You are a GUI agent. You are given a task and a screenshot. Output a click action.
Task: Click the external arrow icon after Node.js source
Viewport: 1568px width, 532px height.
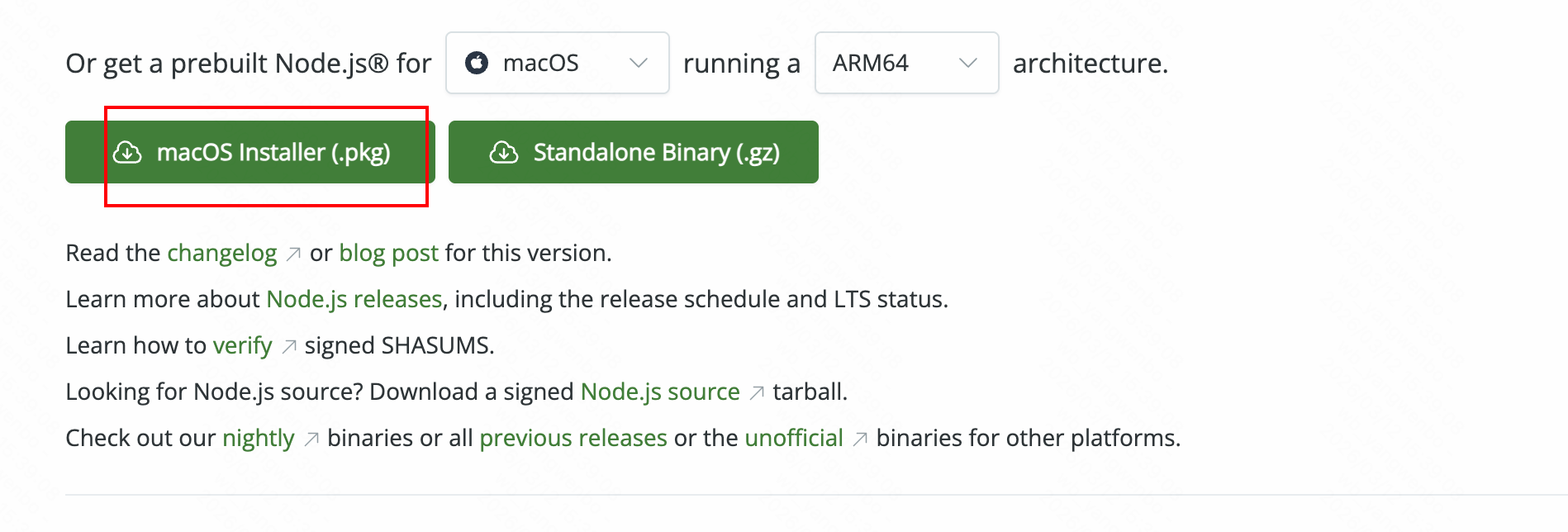point(757,393)
